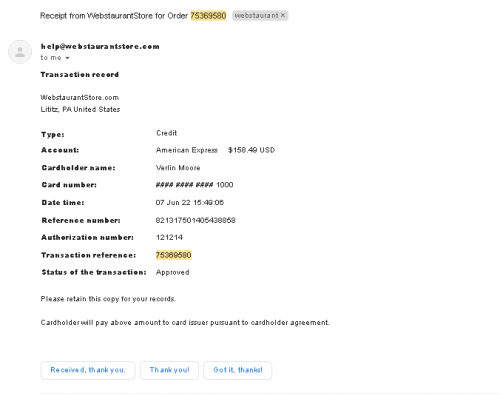Click the WebstaurantStore.com merchant name
The width and height of the screenshot is (500, 396).
tap(80, 97)
